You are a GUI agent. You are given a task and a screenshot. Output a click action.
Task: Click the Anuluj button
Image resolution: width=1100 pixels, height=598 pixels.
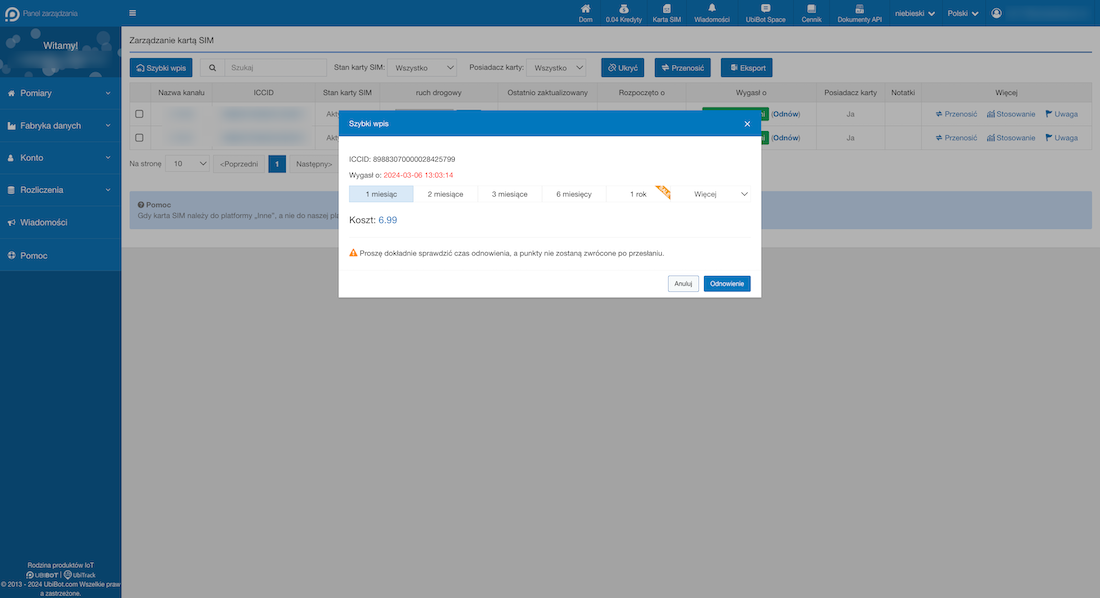point(683,284)
